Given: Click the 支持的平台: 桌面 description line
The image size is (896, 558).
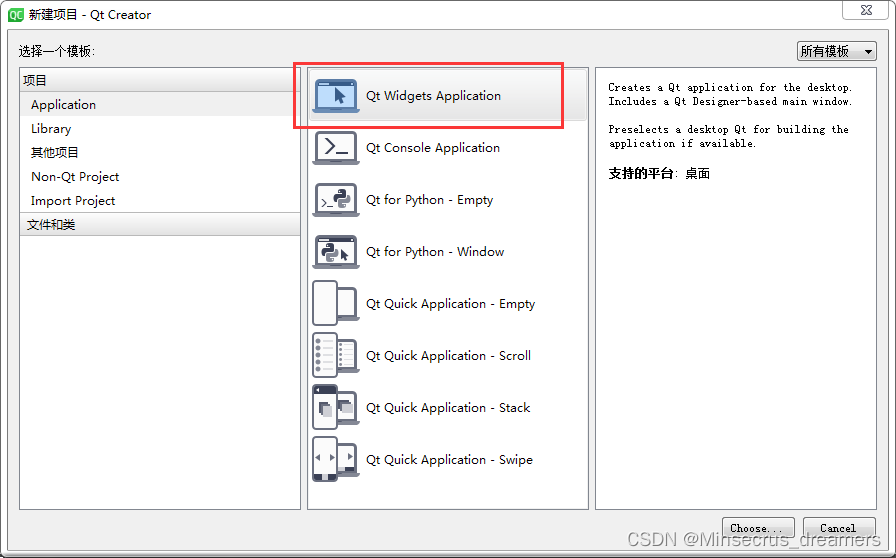Looking at the screenshot, I should point(659,173).
